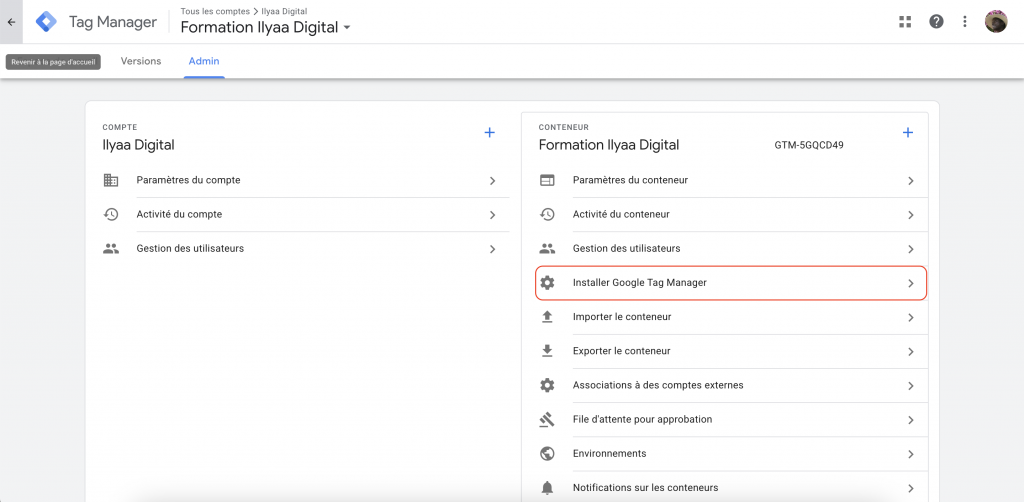This screenshot has height=502, width=1024.
Task: Click the Tous les comptes breadcrumb link
Action: click(x=215, y=11)
